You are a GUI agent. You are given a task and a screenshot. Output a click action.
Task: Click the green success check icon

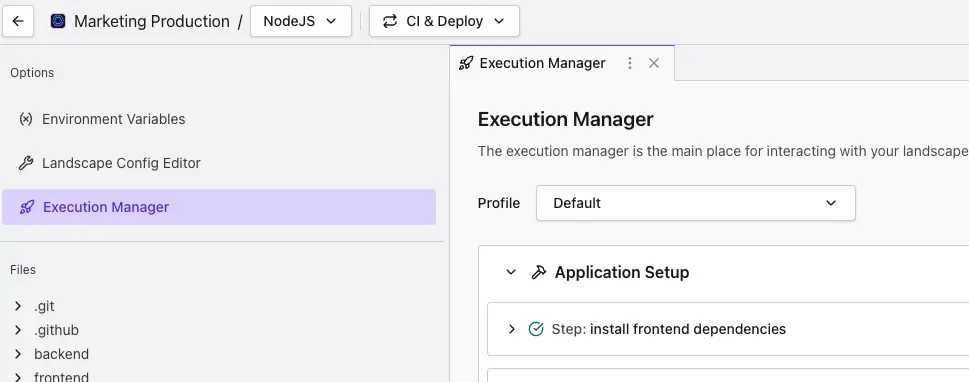tap(536, 329)
